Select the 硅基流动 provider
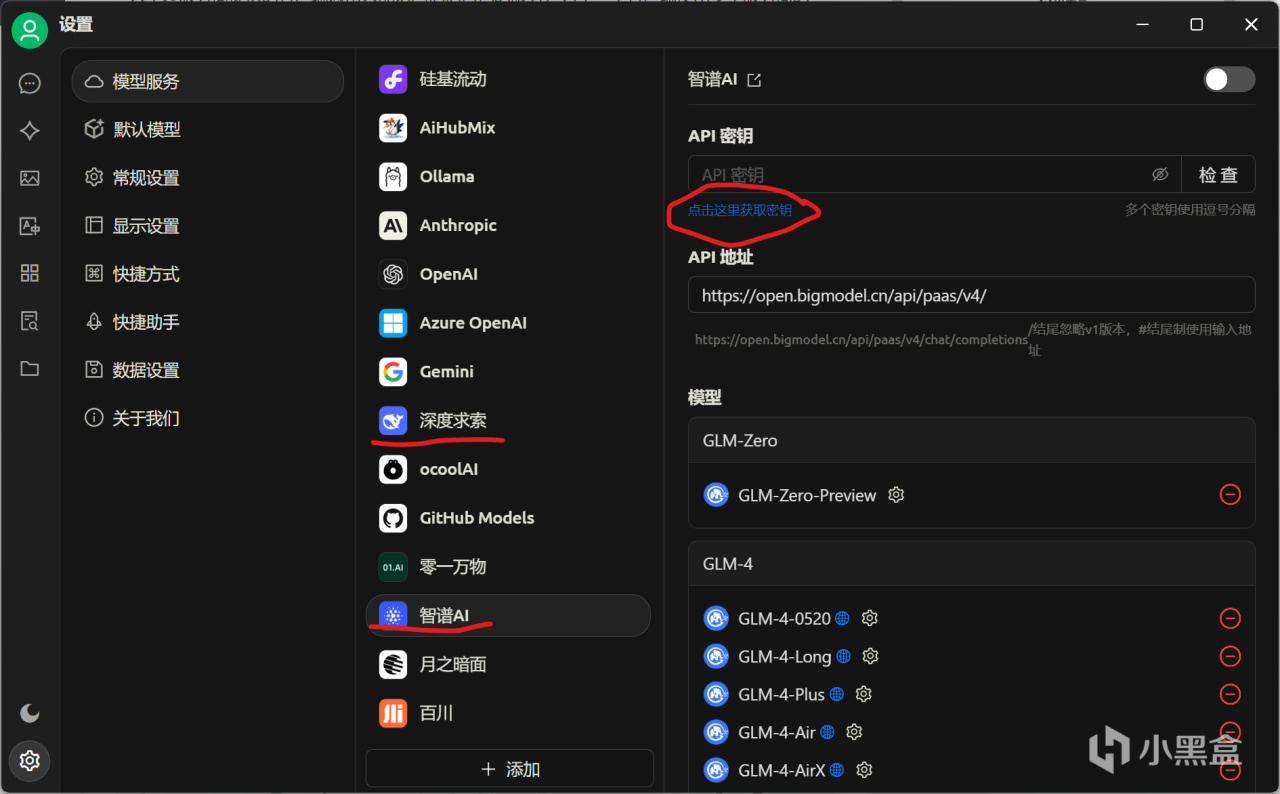The image size is (1280, 794). click(508, 79)
